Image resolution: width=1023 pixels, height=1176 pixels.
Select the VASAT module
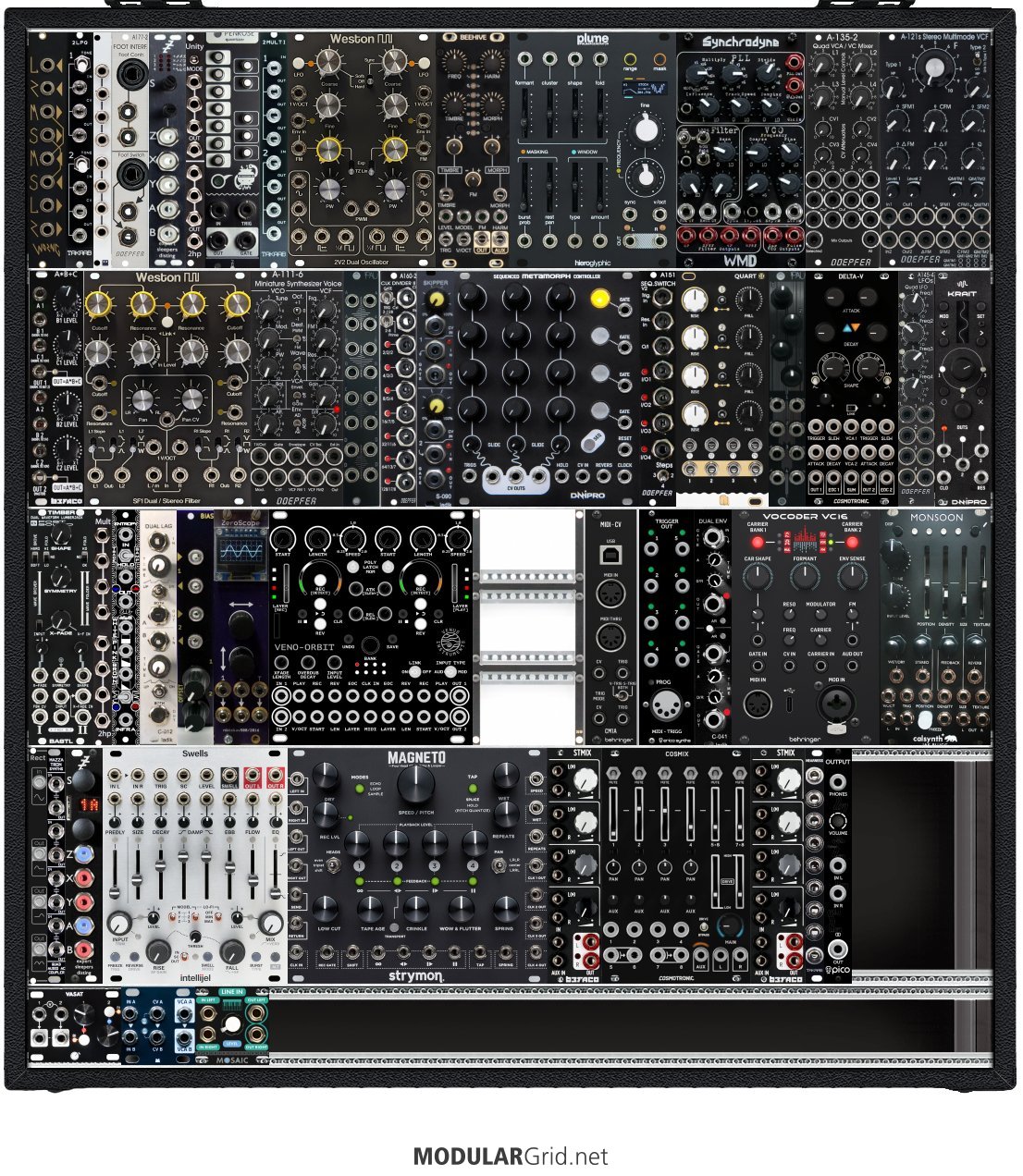click(74, 1026)
